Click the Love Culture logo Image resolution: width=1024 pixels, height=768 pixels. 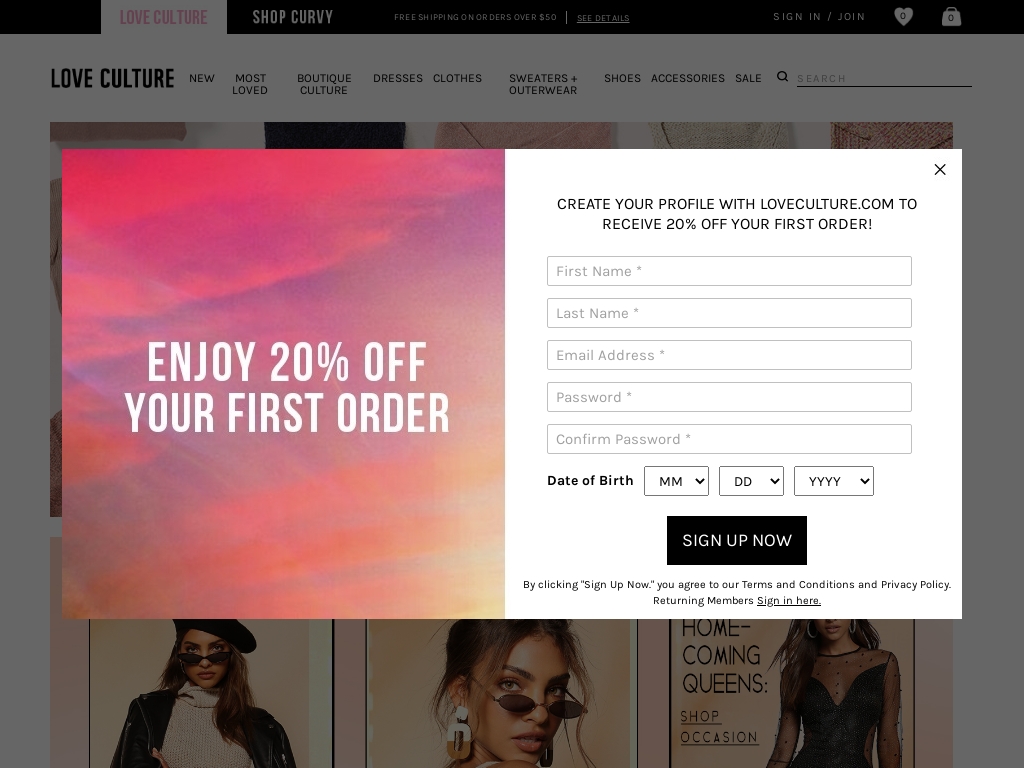click(112, 78)
